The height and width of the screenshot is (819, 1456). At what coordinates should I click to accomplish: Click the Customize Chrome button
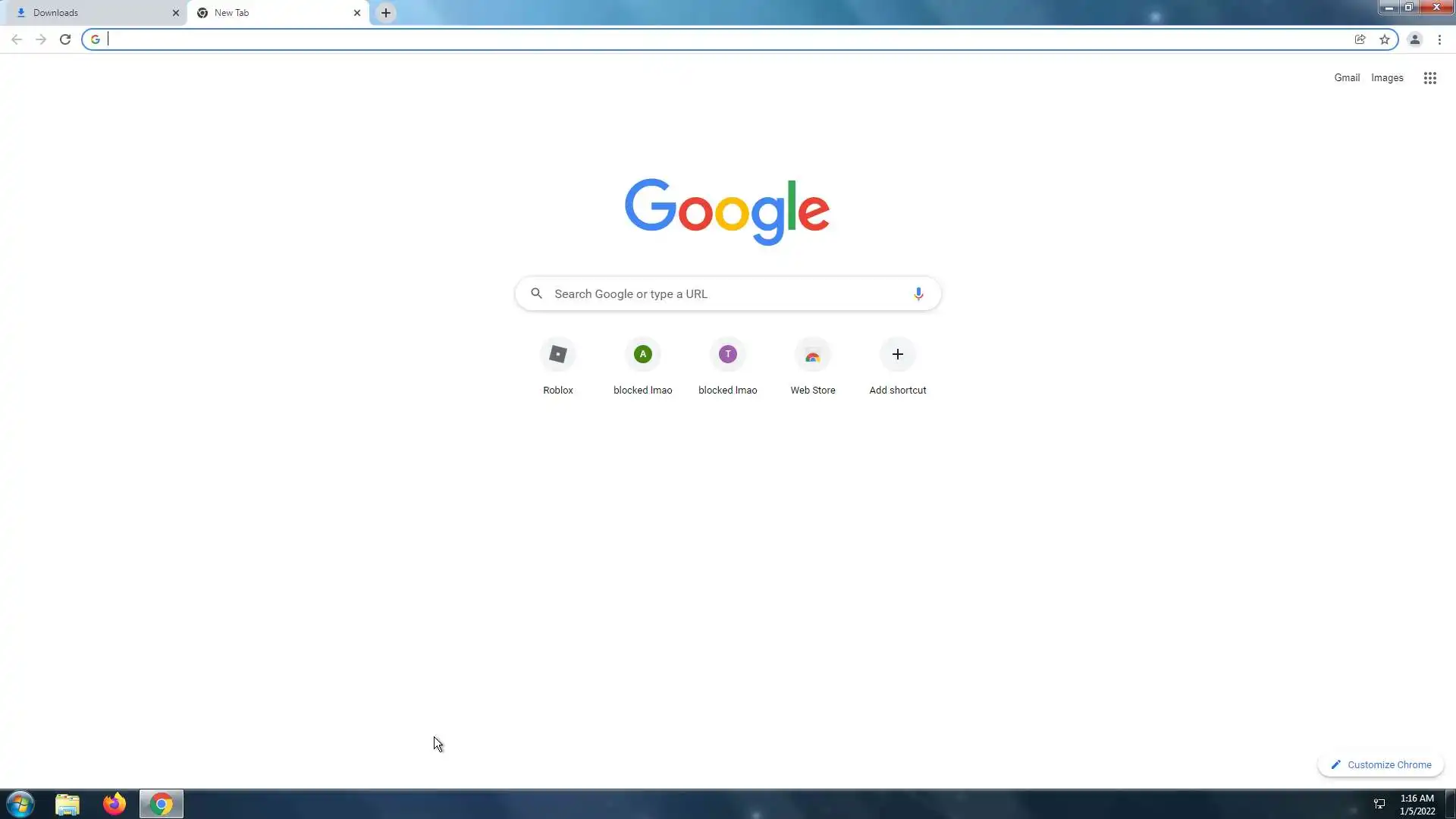[x=1381, y=764]
